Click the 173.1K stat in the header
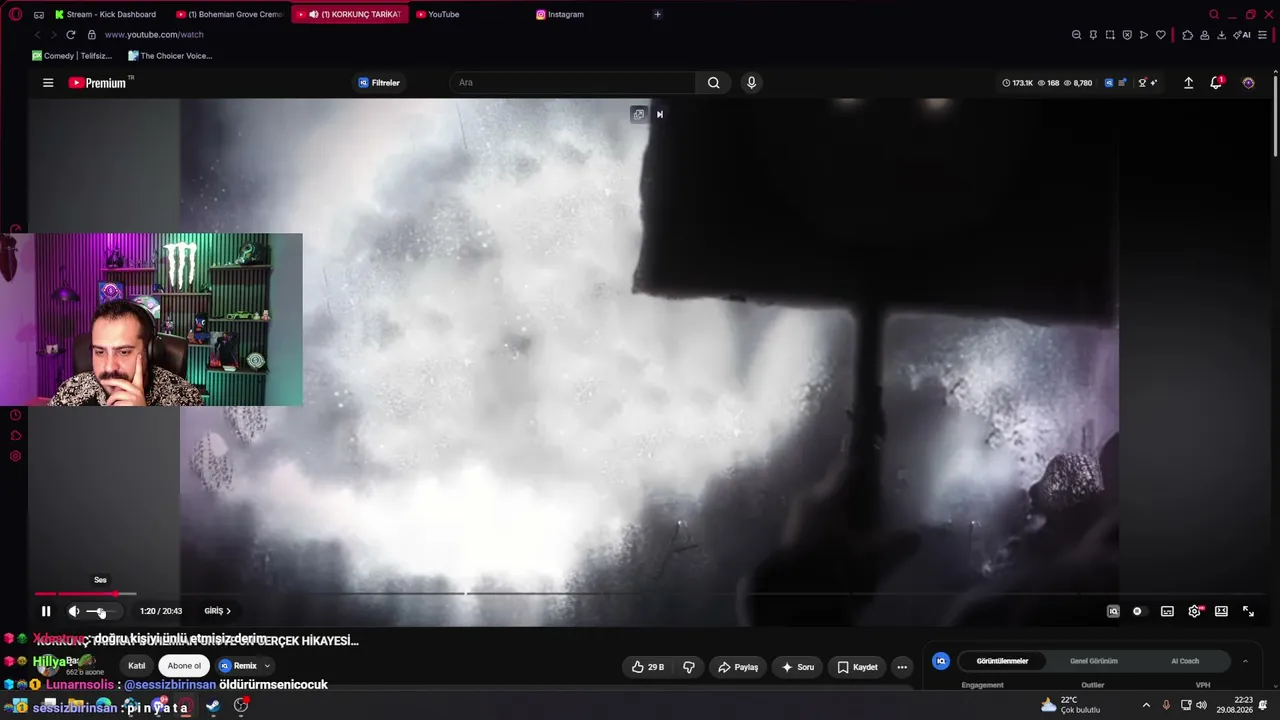 (x=1017, y=83)
